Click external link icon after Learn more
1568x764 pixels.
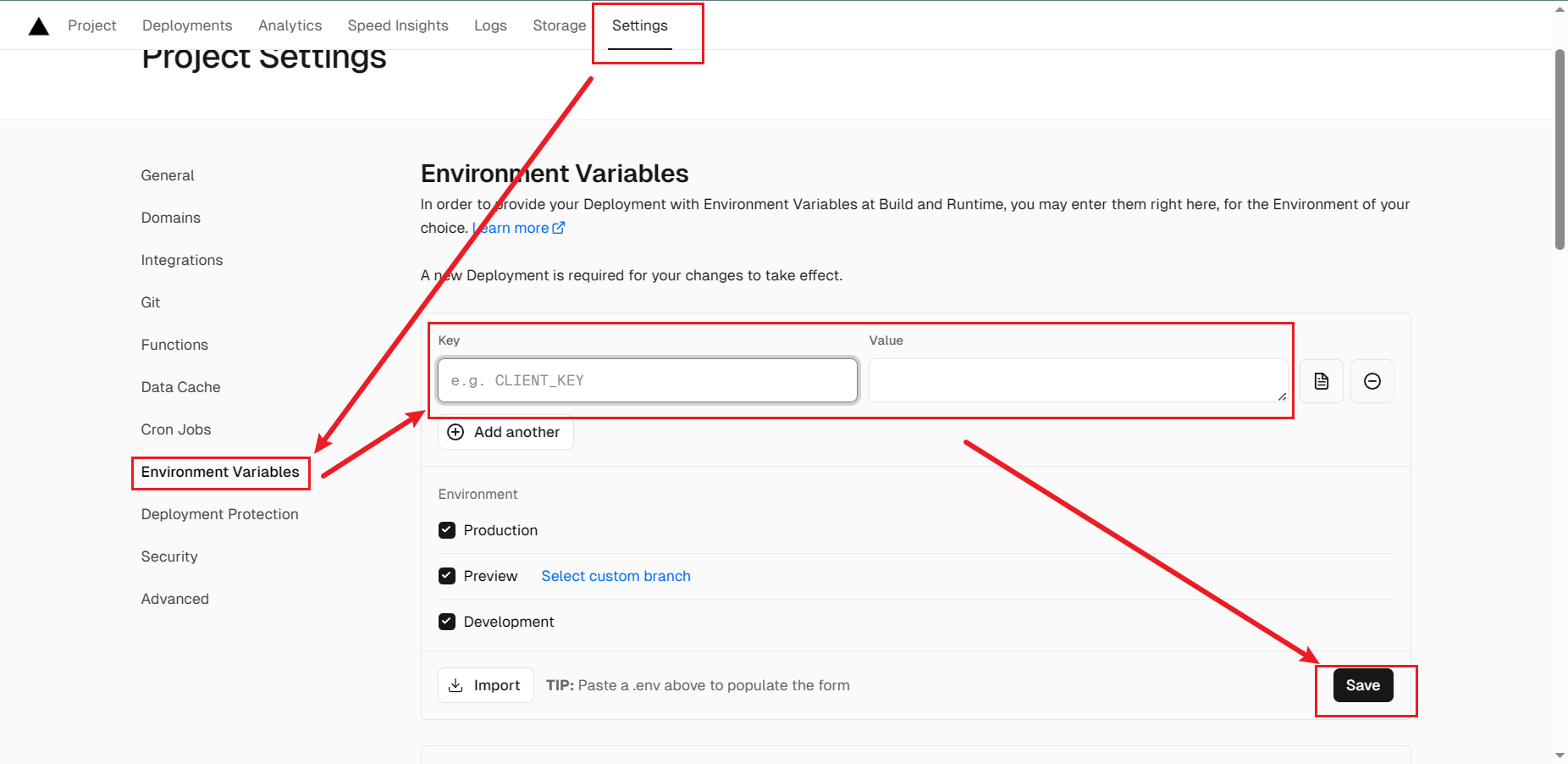pos(559,228)
